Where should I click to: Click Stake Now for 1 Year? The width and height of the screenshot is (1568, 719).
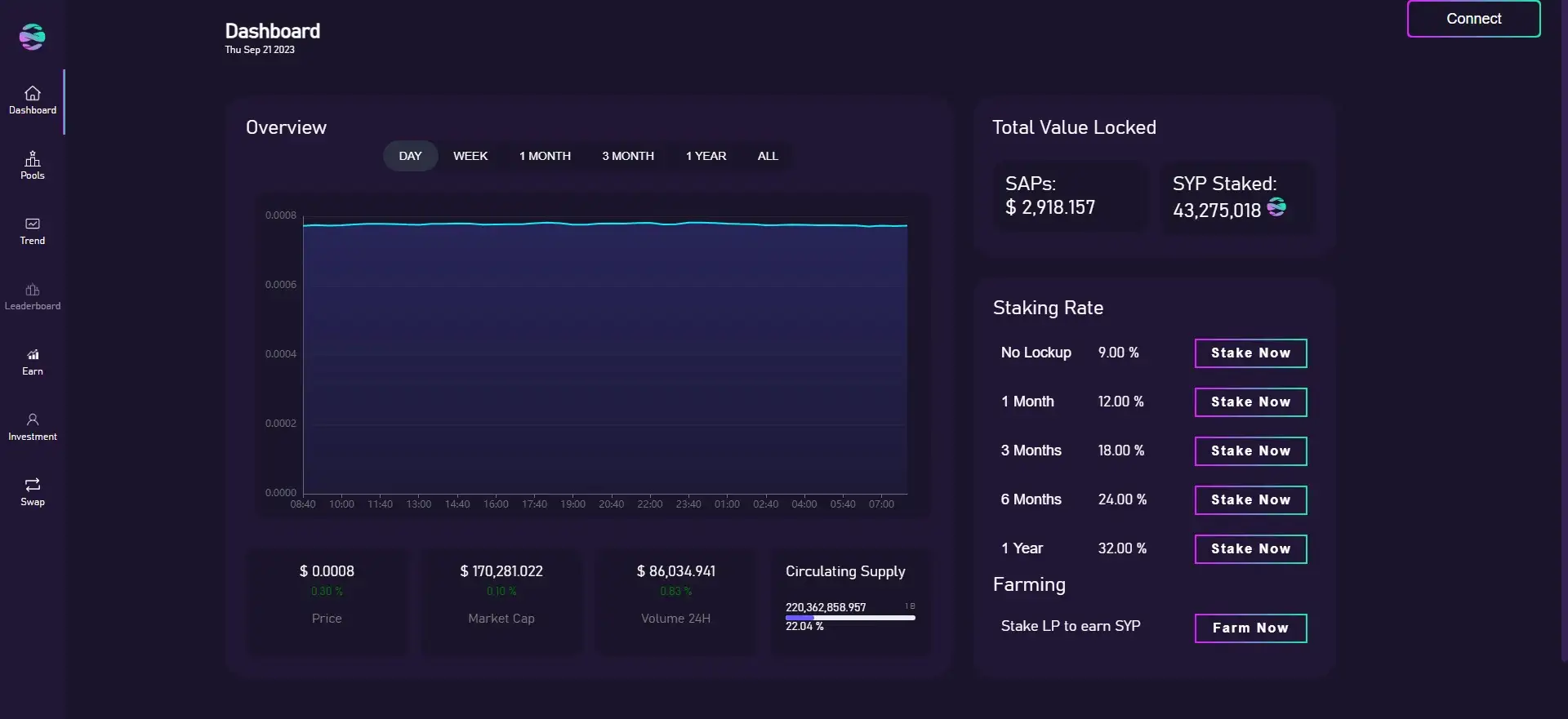(x=1250, y=549)
